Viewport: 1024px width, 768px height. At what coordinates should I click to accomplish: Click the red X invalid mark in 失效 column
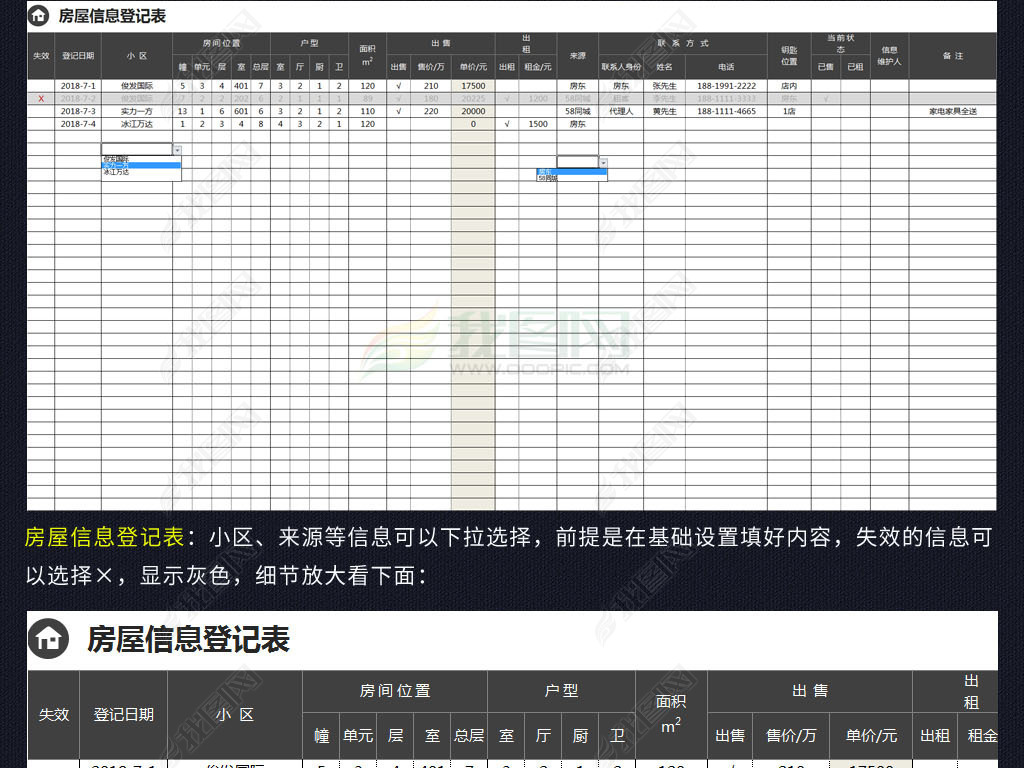point(41,99)
